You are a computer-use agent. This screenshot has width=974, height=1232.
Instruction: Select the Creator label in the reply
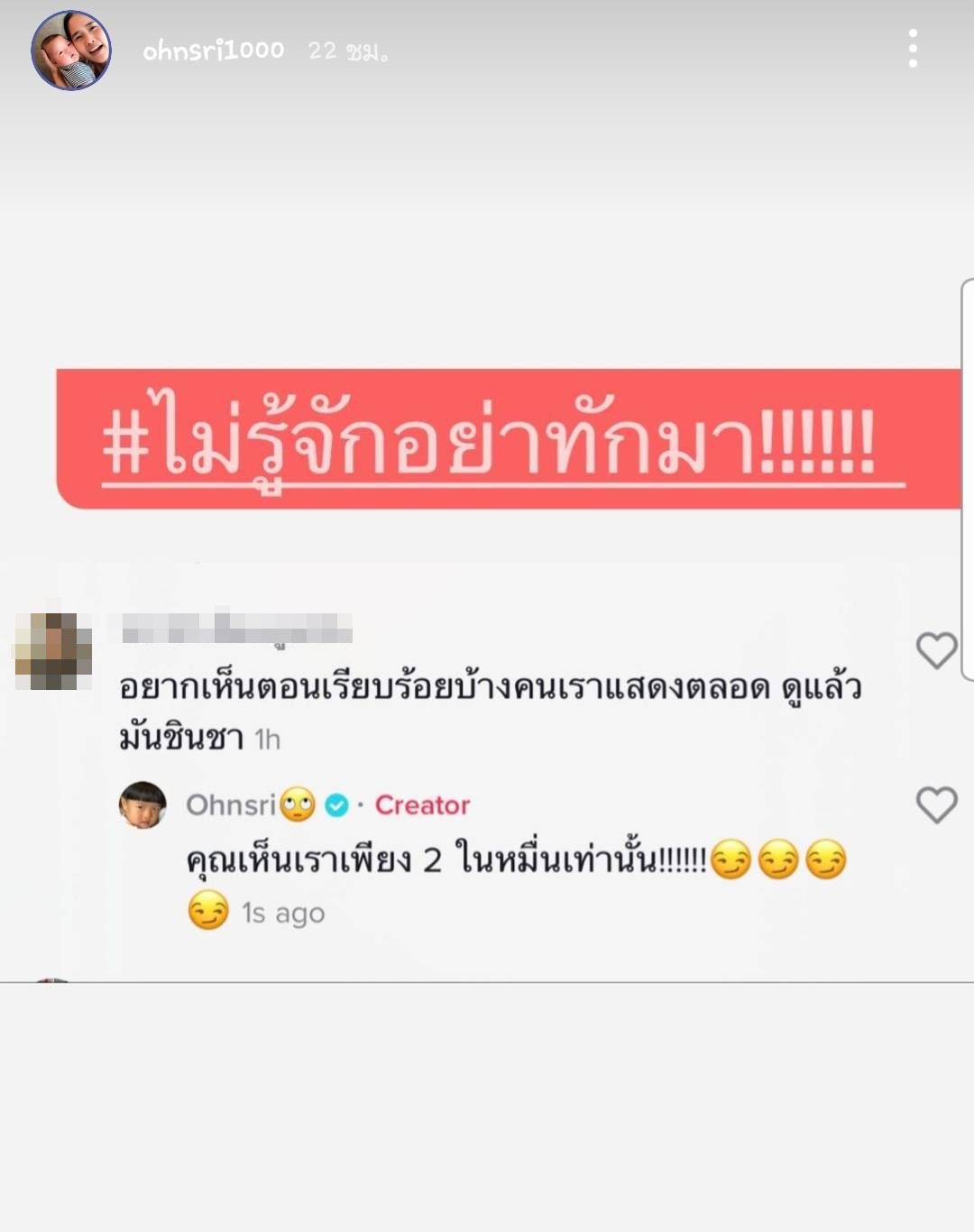click(422, 804)
